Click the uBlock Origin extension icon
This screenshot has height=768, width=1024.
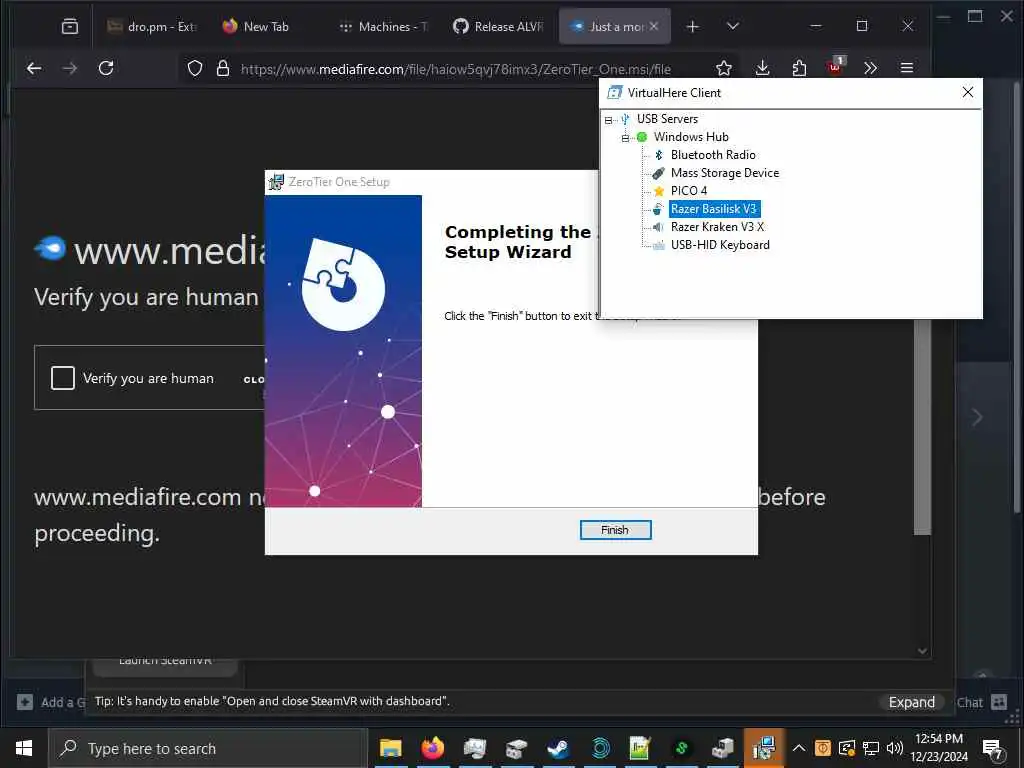click(x=835, y=67)
